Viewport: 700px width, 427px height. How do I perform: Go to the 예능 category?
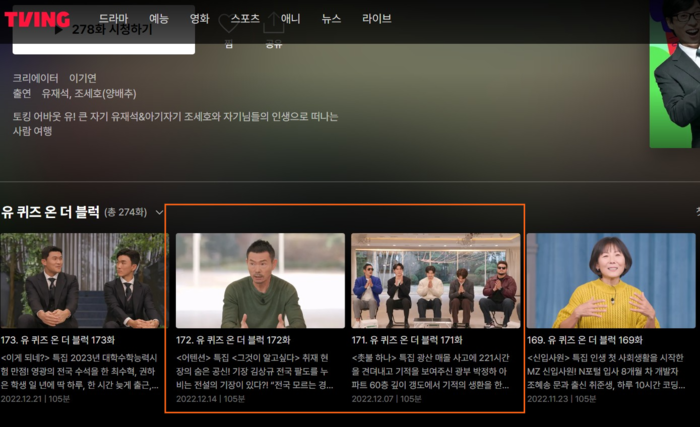tap(159, 19)
